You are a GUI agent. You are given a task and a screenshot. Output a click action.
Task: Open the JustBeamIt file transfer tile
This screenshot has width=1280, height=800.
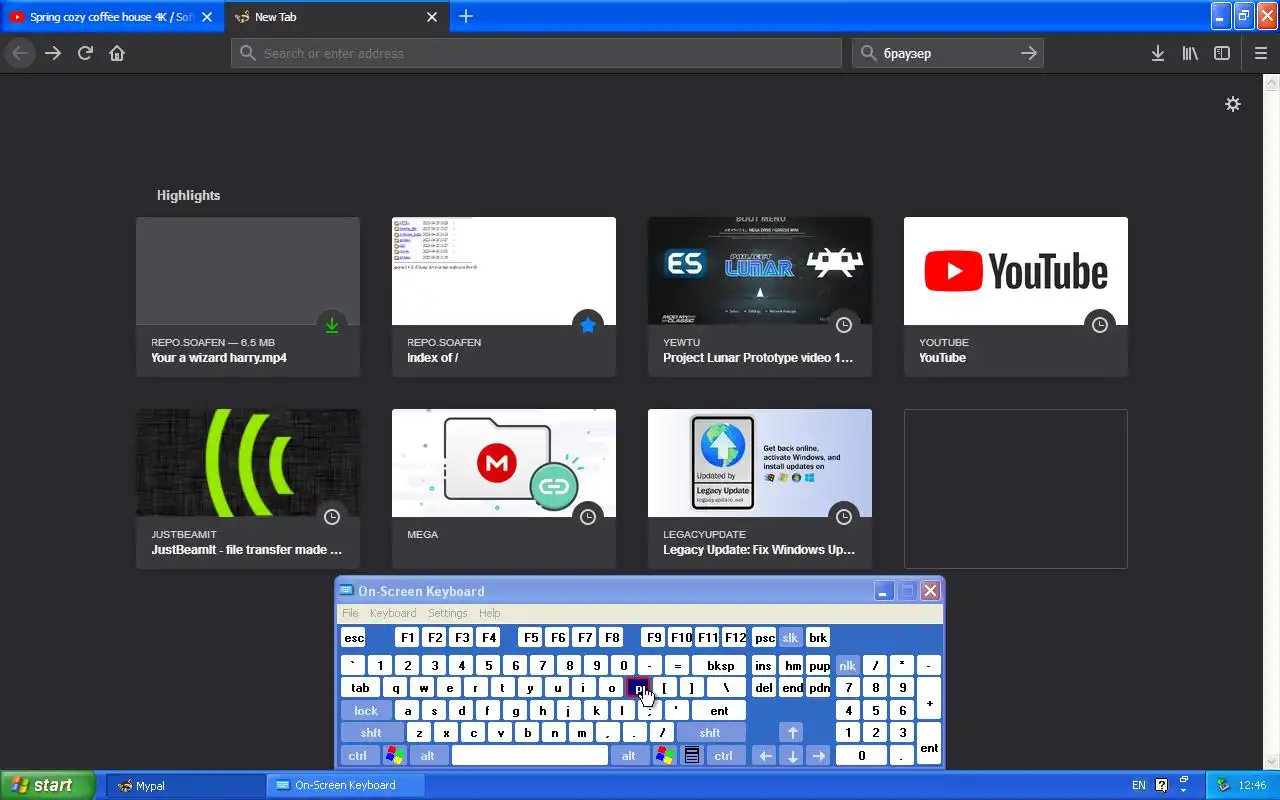[x=248, y=489]
